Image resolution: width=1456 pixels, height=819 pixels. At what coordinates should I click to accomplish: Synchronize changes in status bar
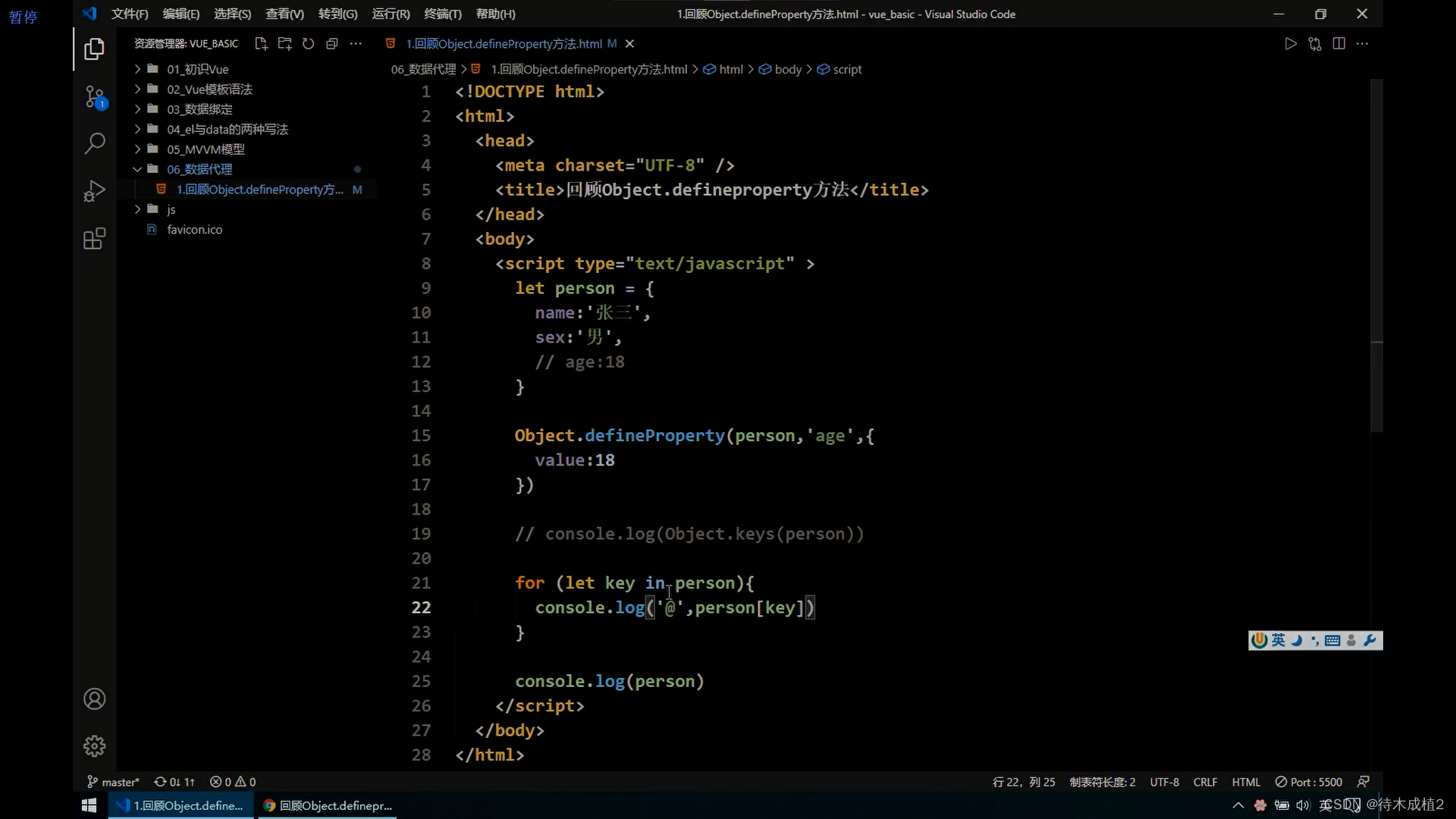point(174,782)
